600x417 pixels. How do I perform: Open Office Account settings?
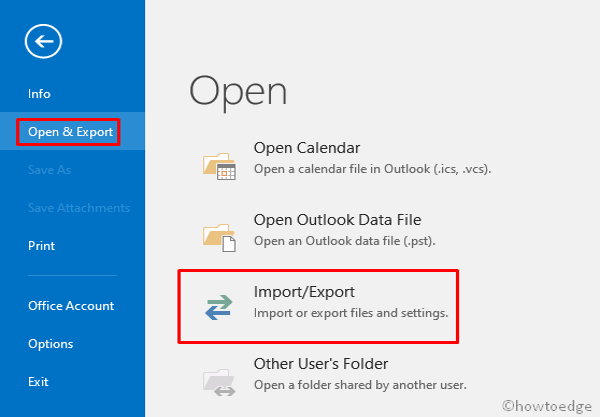tap(71, 306)
